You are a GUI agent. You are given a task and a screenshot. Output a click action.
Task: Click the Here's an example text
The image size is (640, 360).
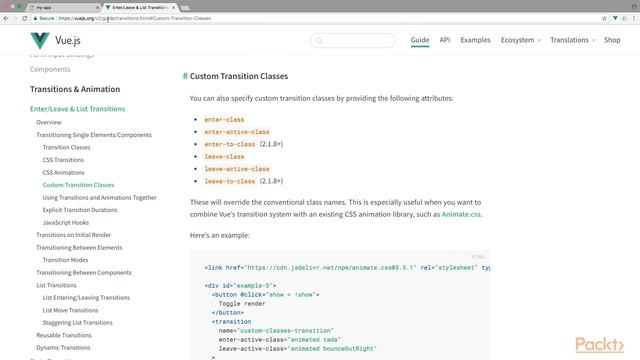[x=220, y=236]
